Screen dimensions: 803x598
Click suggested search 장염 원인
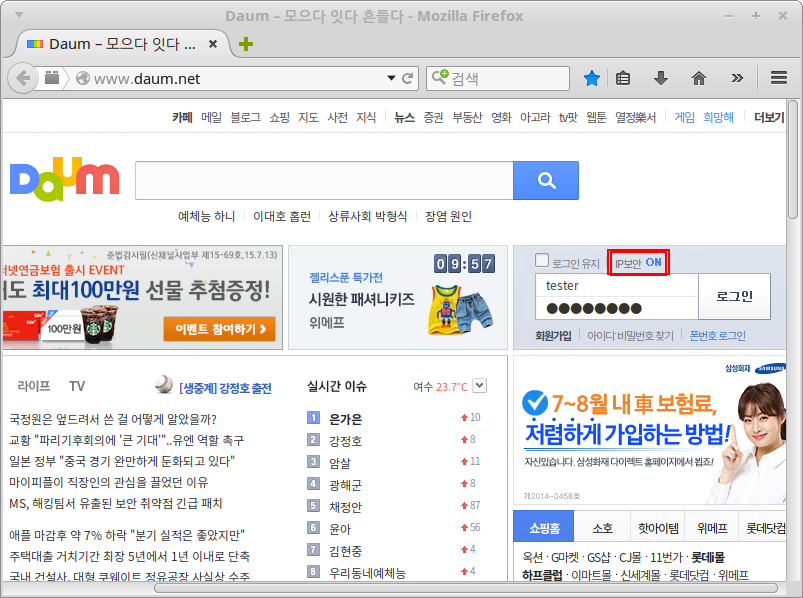point(448,217)
